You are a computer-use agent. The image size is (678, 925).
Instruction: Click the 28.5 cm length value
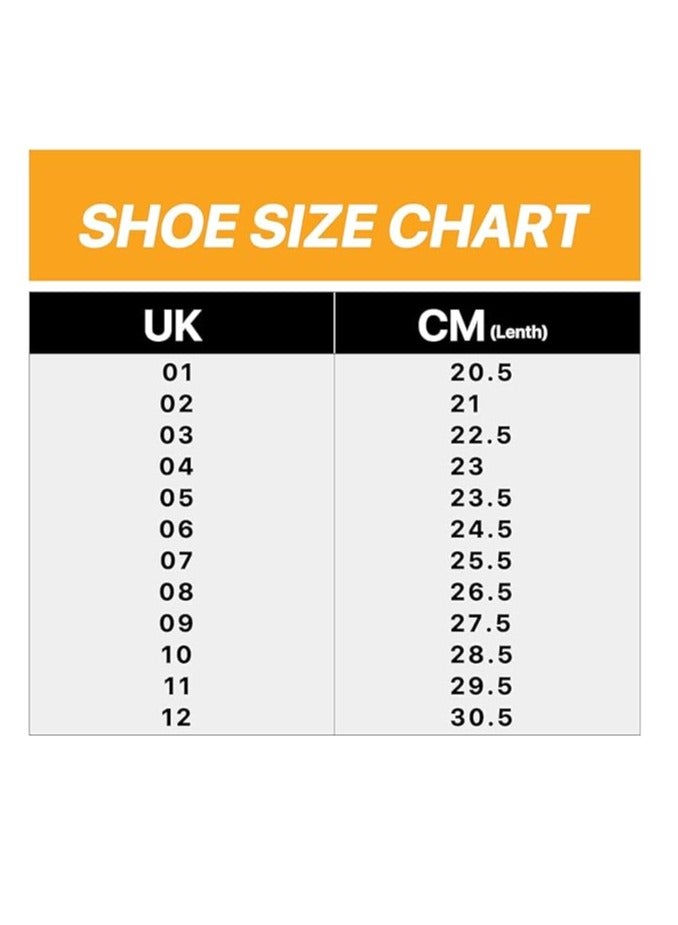click(x=481, y=655)
